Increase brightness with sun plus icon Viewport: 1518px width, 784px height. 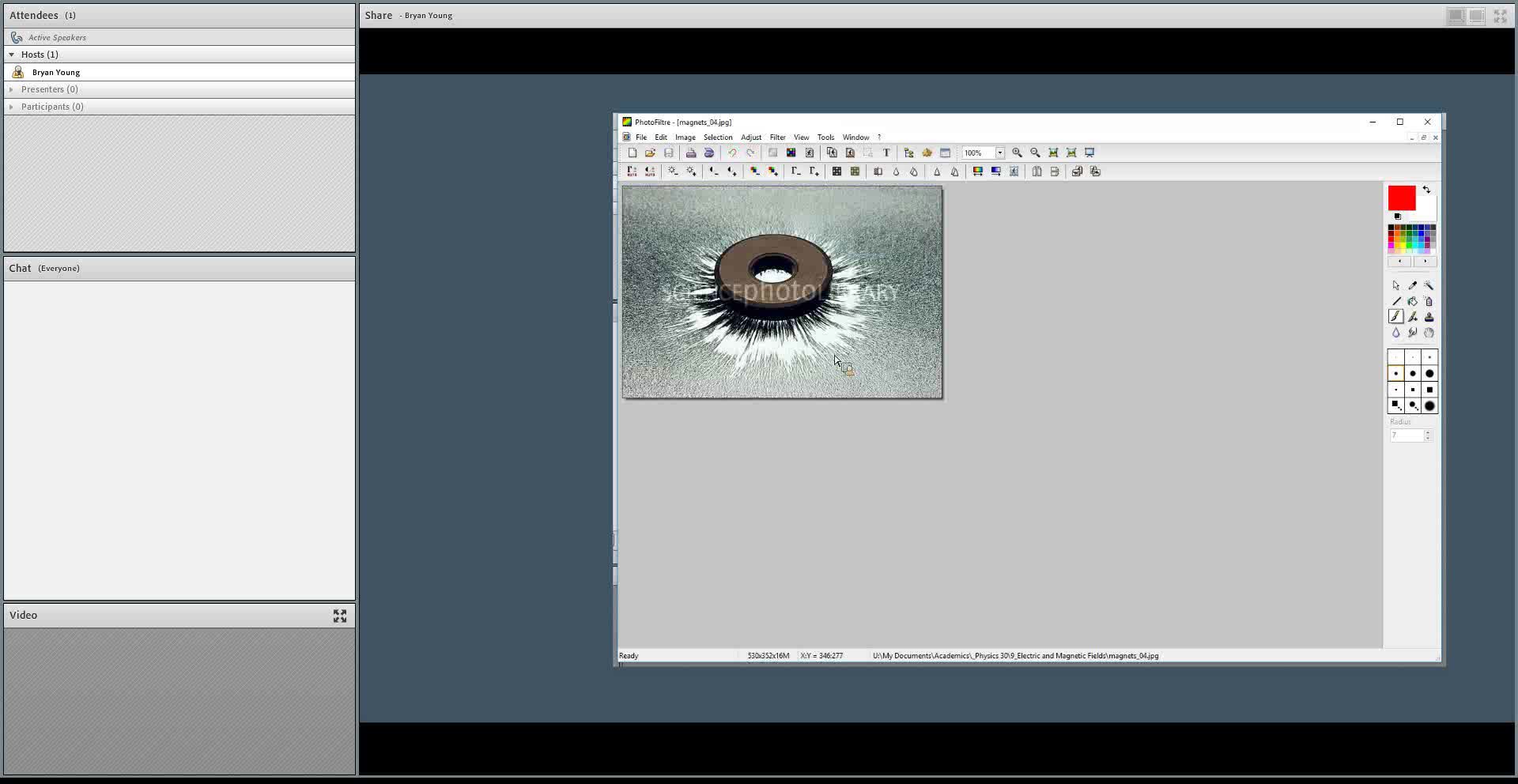pyautogui.click(x=692, y=171)
